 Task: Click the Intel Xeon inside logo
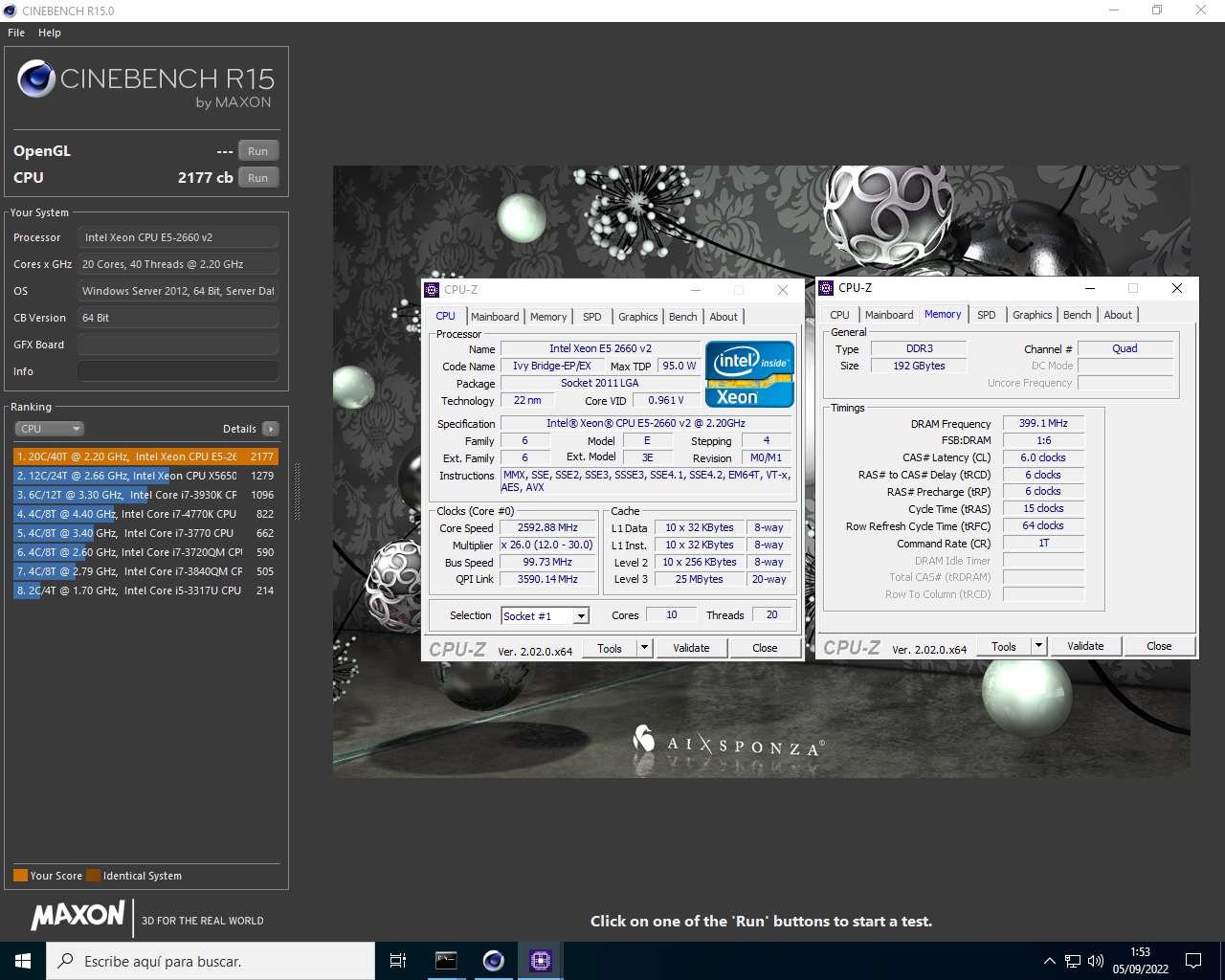749,374
